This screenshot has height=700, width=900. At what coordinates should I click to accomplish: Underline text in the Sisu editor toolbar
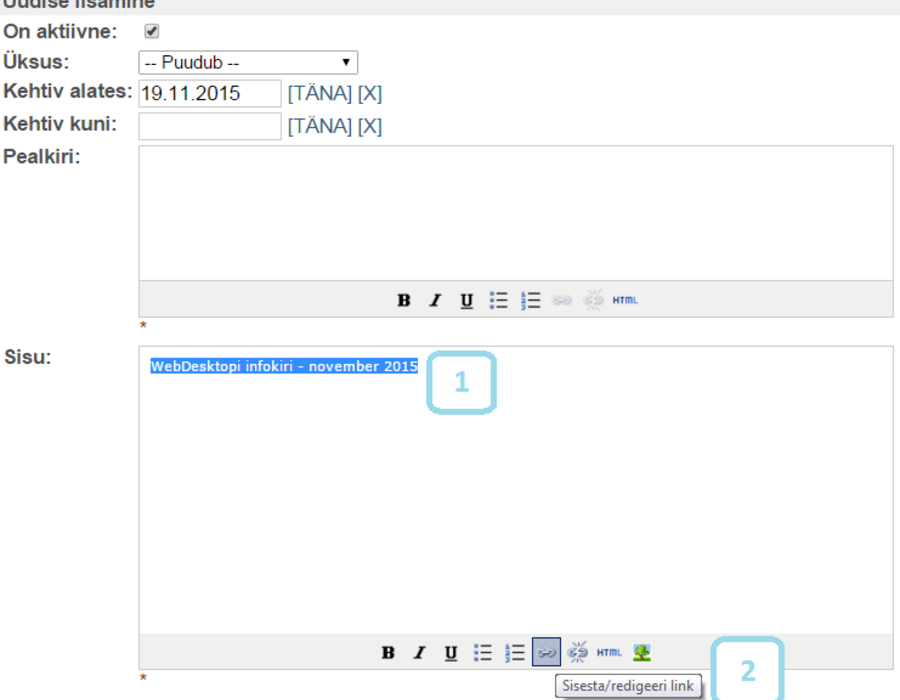coord(451,652)
